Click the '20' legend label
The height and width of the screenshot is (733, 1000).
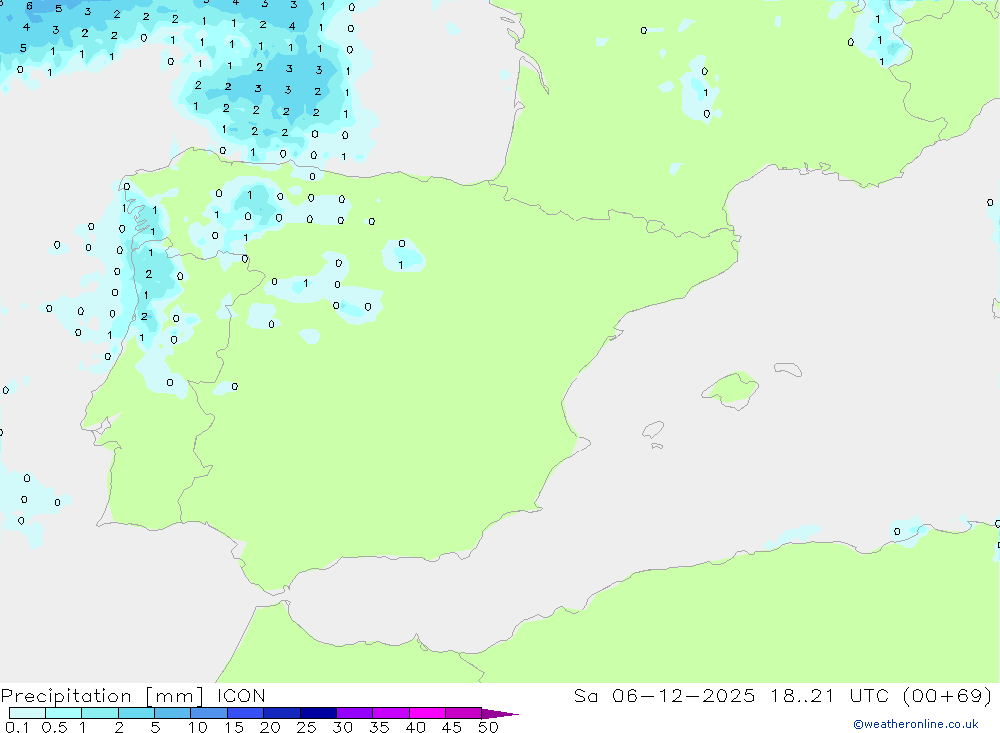click(270, 727)
